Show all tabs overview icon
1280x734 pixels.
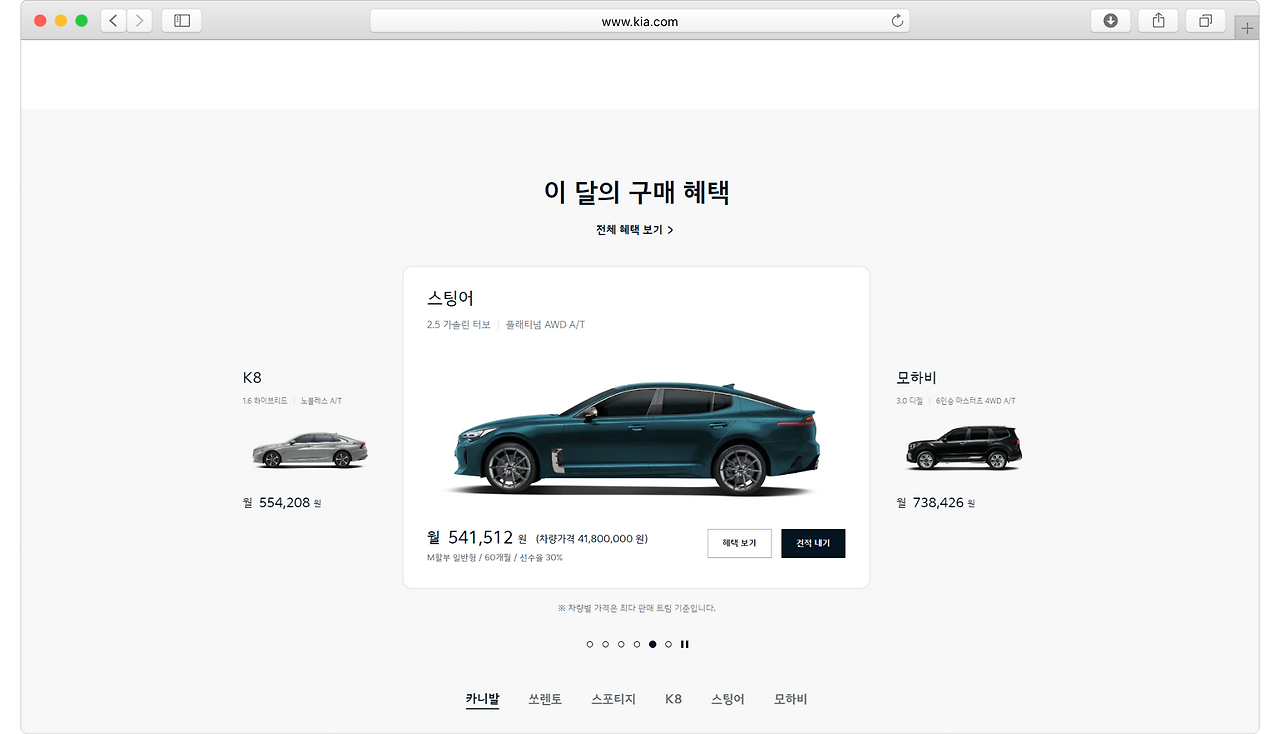point(1206,21)
